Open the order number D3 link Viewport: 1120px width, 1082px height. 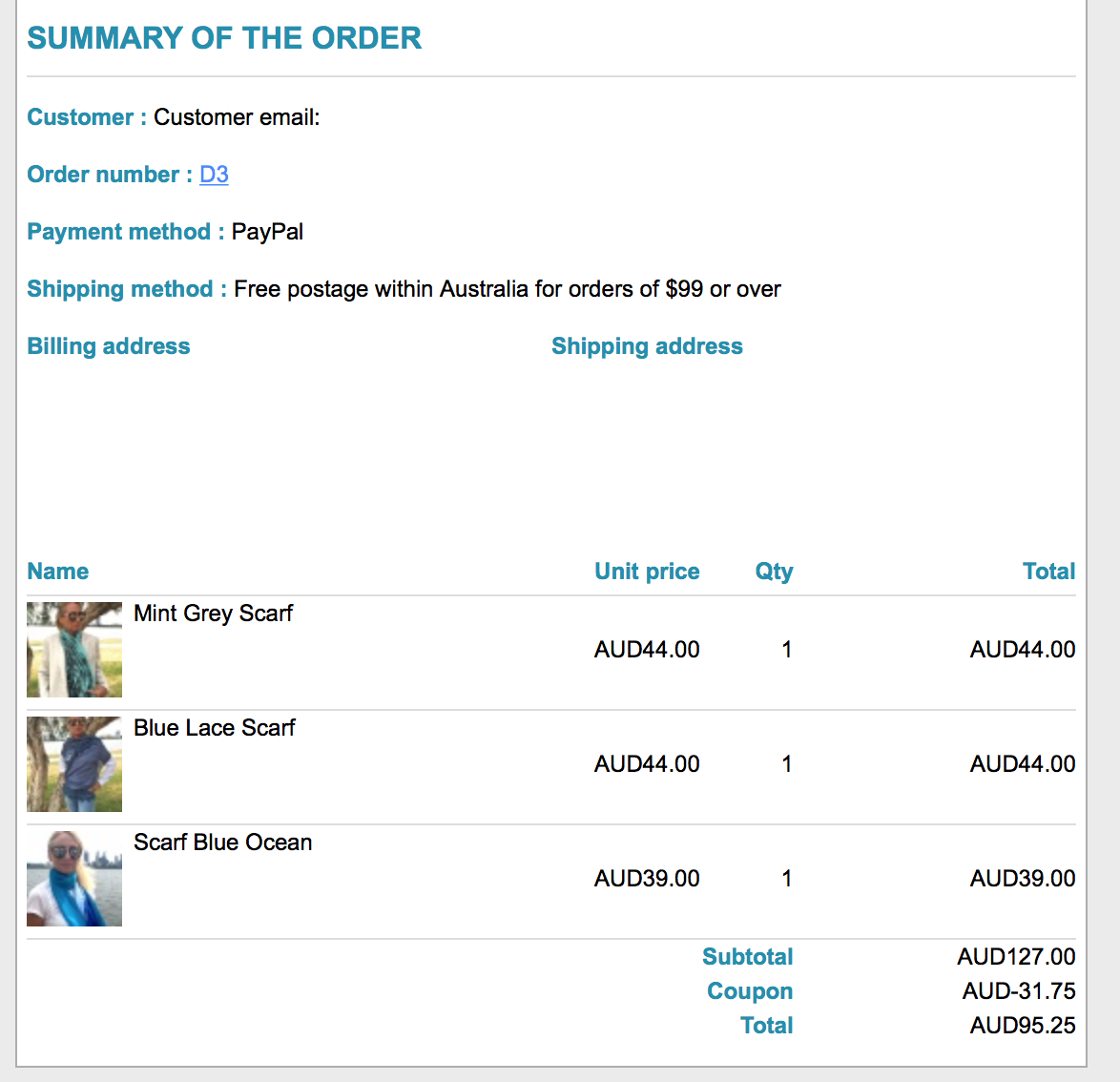214,175
